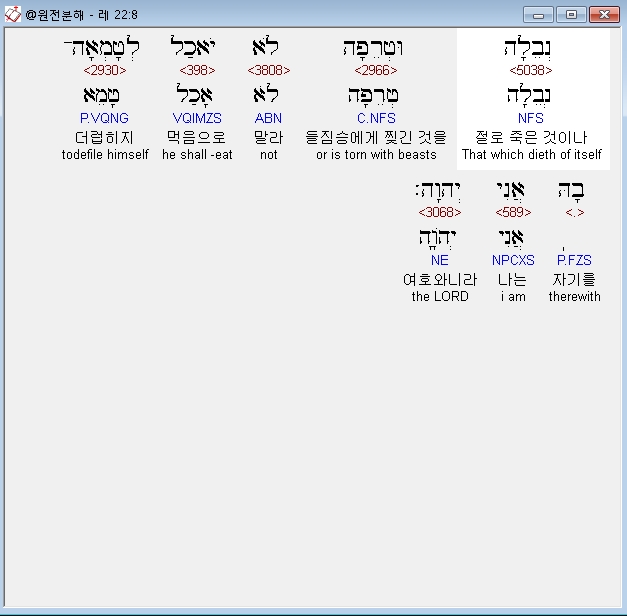Viewport: 627px width, 616px height.
Task: Click Strong's number <3808>
Action: [x=269, y=70]
